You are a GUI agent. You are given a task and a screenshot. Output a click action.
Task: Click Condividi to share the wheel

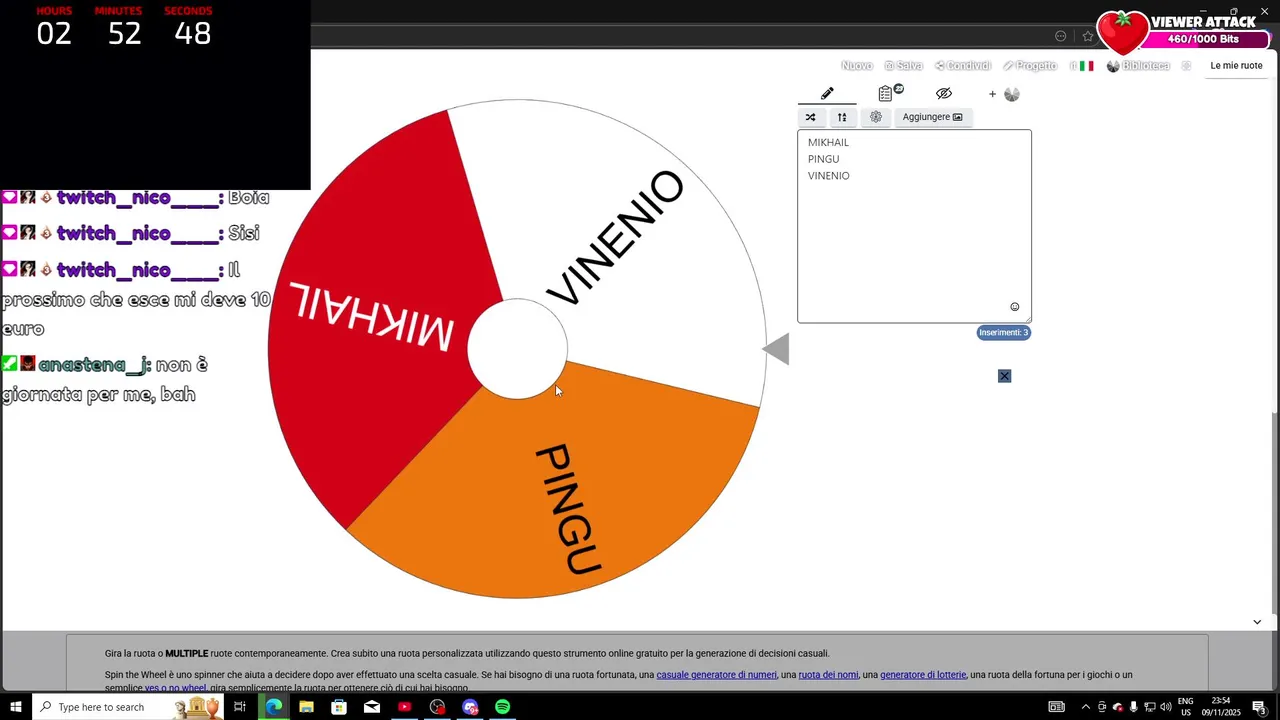(x=963, y=66)
